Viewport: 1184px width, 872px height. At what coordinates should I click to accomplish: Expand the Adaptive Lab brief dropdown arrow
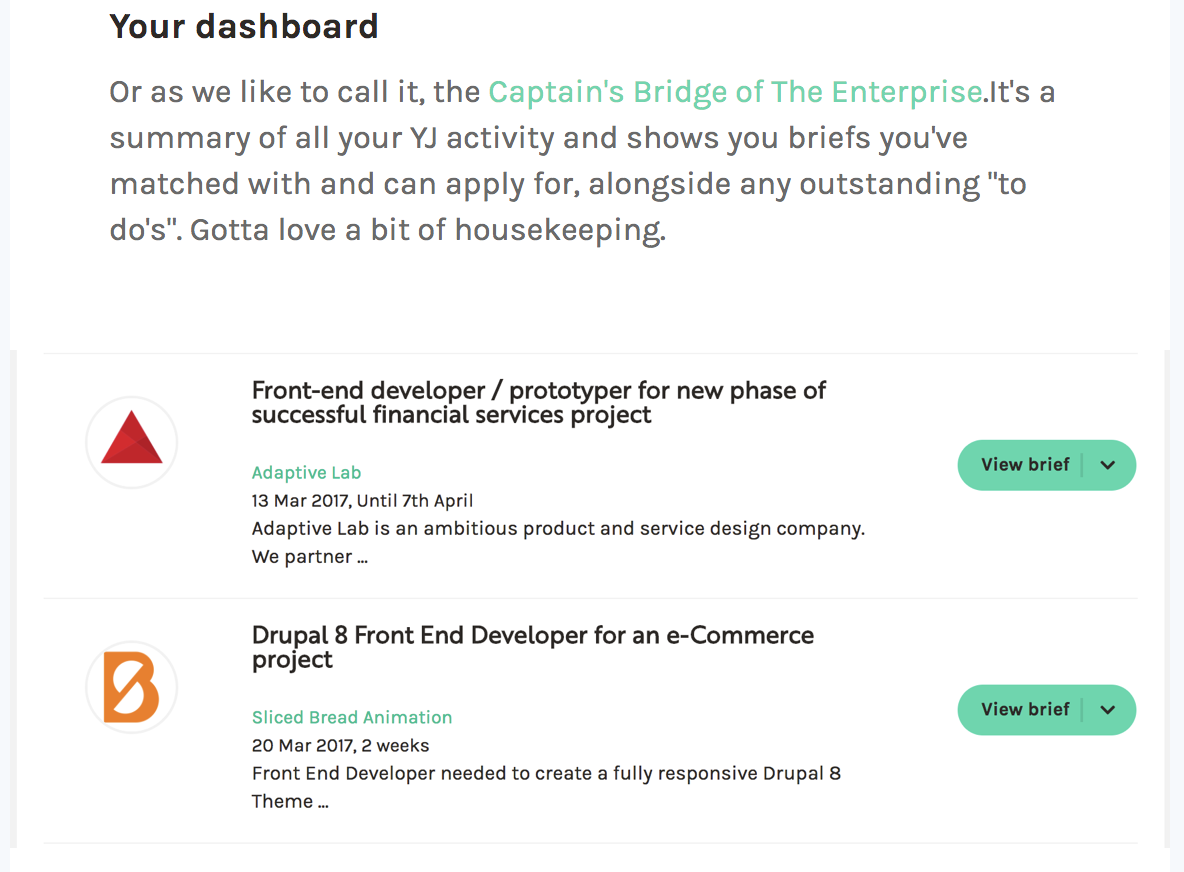coord(1108,465)
